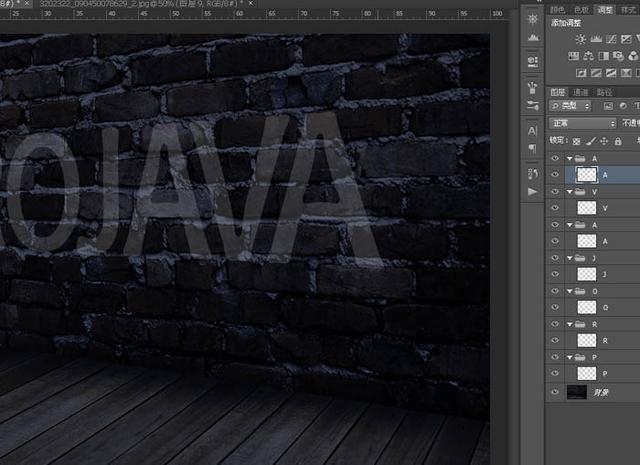
Task: Add a Curves adjustment layer
Action: tap(611, 39)
